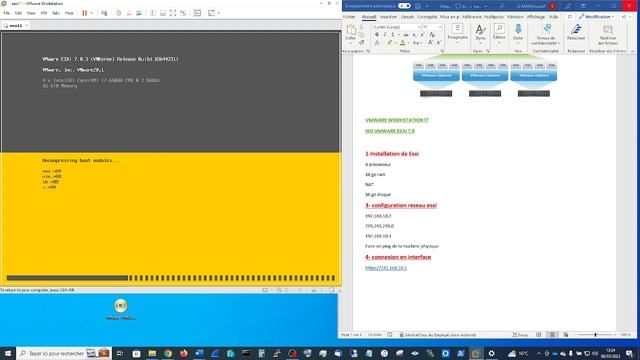Expand the stretch guest dropdown arrow

point(218,13)
